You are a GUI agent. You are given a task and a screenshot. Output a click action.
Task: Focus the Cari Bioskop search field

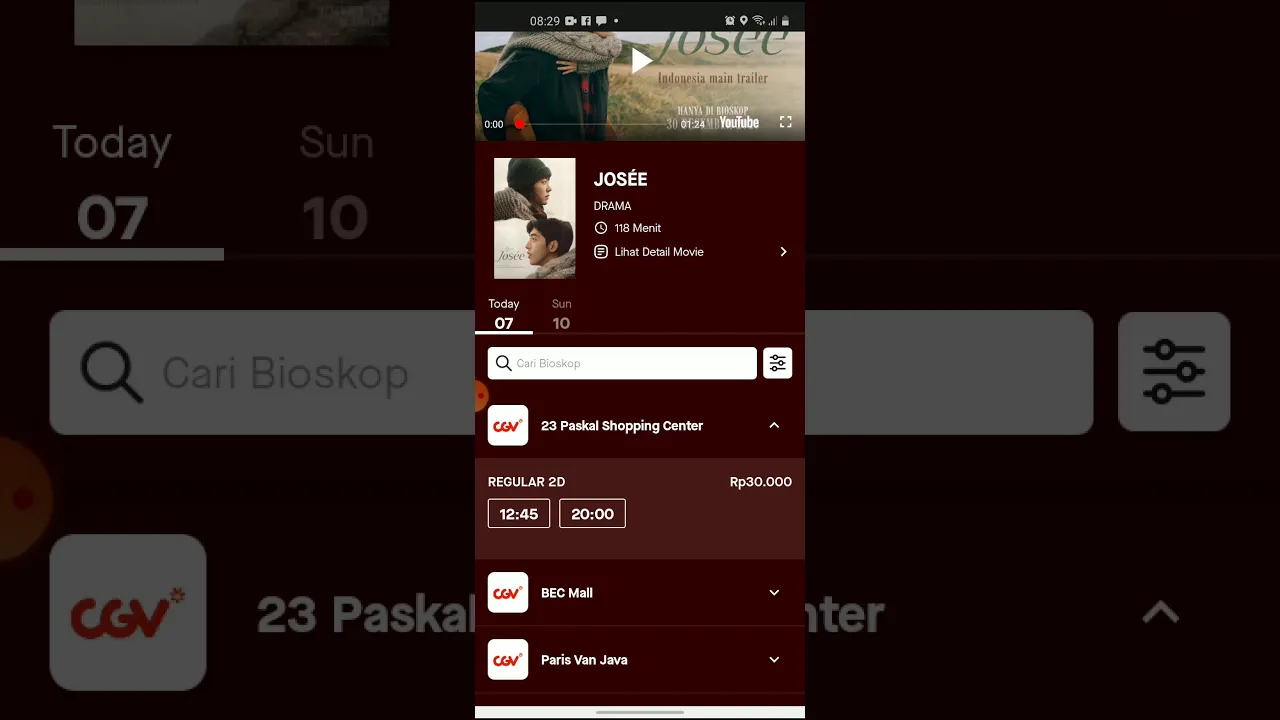(x=622, y=363)
